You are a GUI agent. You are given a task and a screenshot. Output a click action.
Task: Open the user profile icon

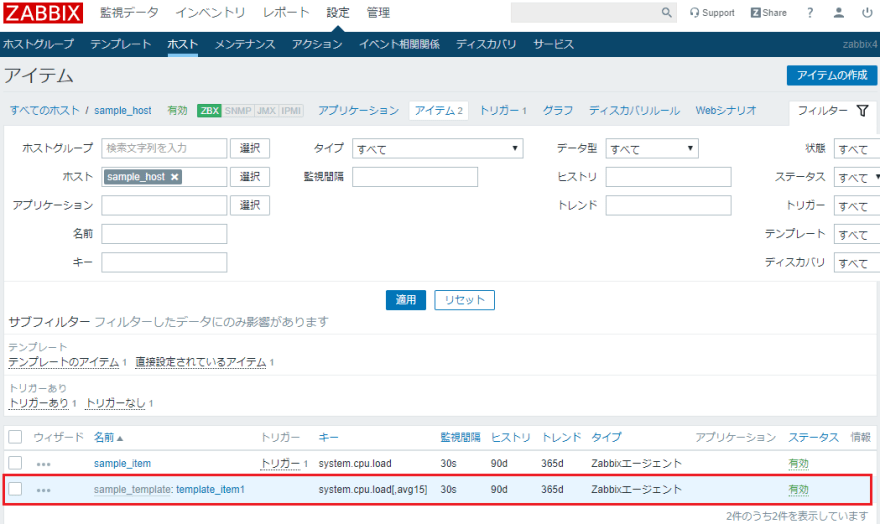click(x=839, y=13)
